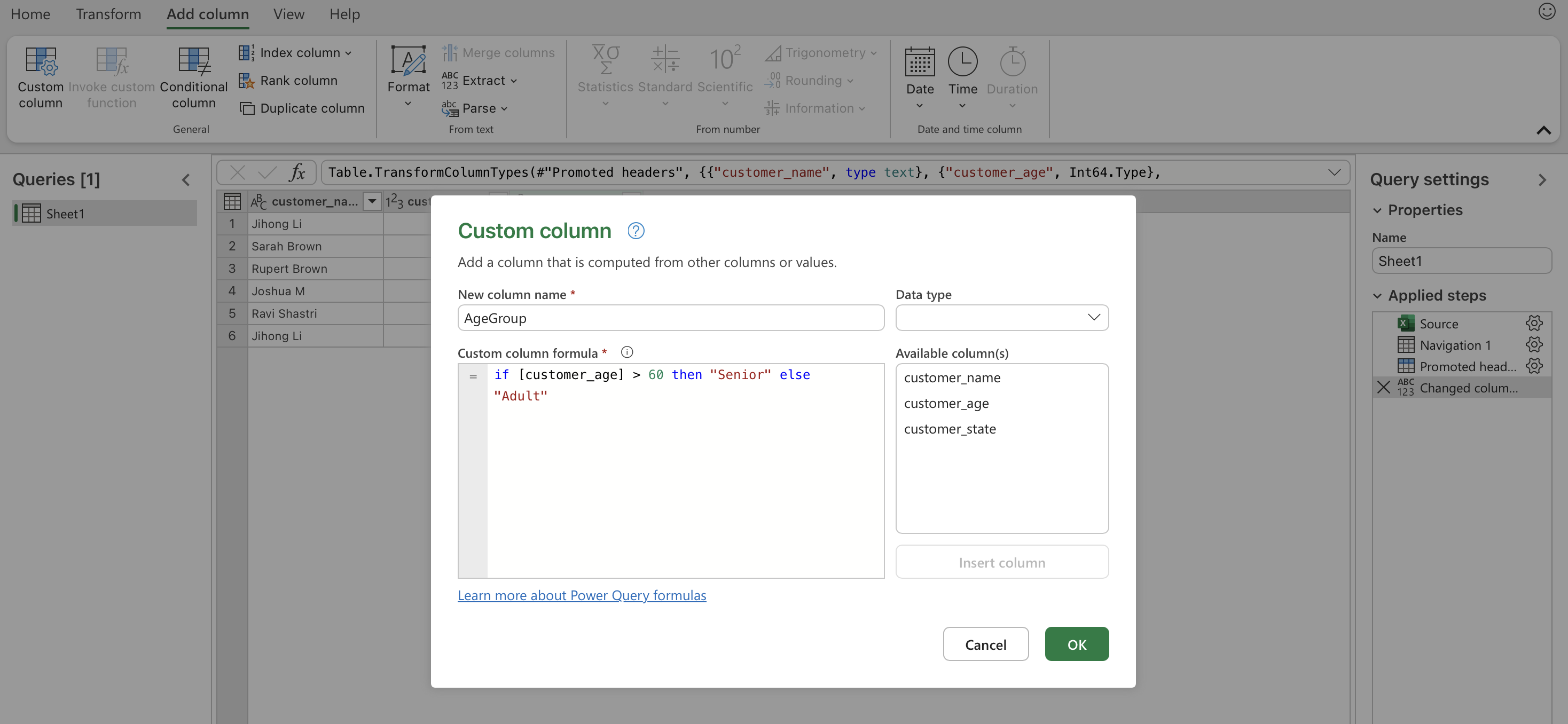Screen dimensions: 1568x724
Task: Open the help icon beside Custom column title
Action: 636,231
